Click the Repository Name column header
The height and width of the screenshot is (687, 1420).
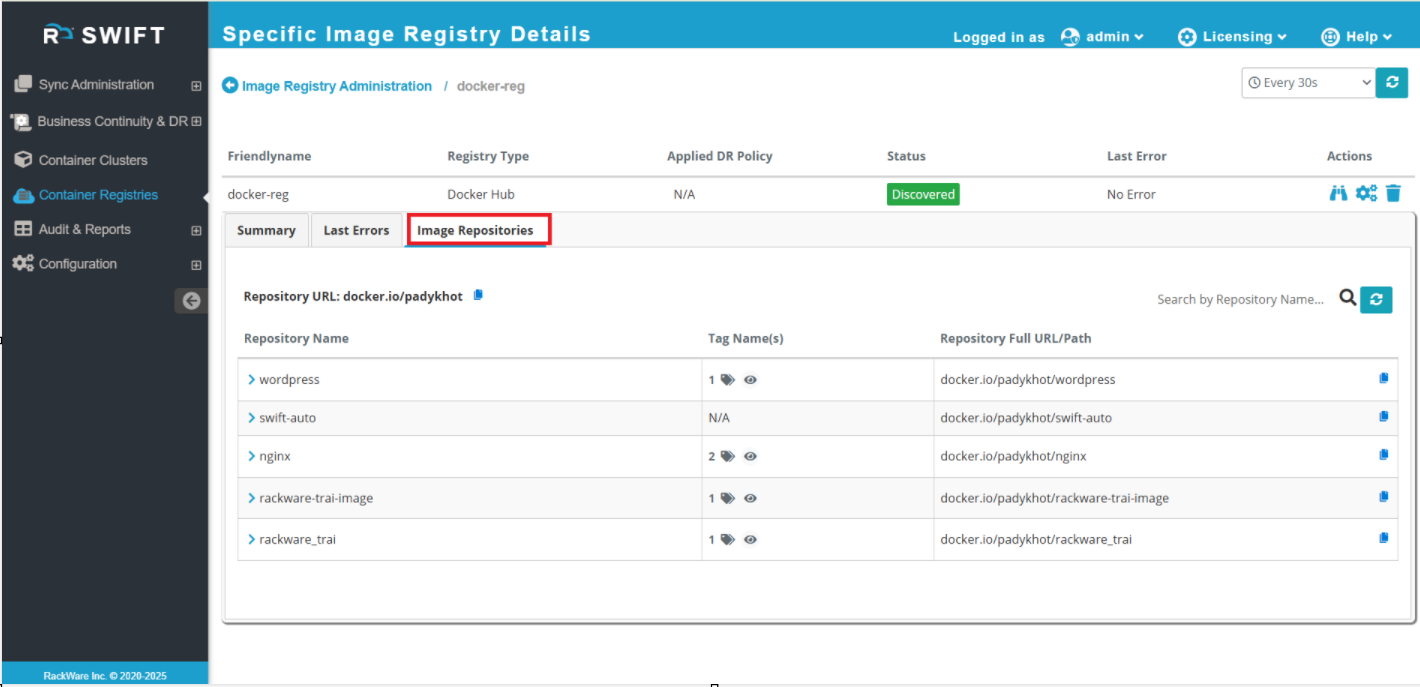(x=296, y=338)
